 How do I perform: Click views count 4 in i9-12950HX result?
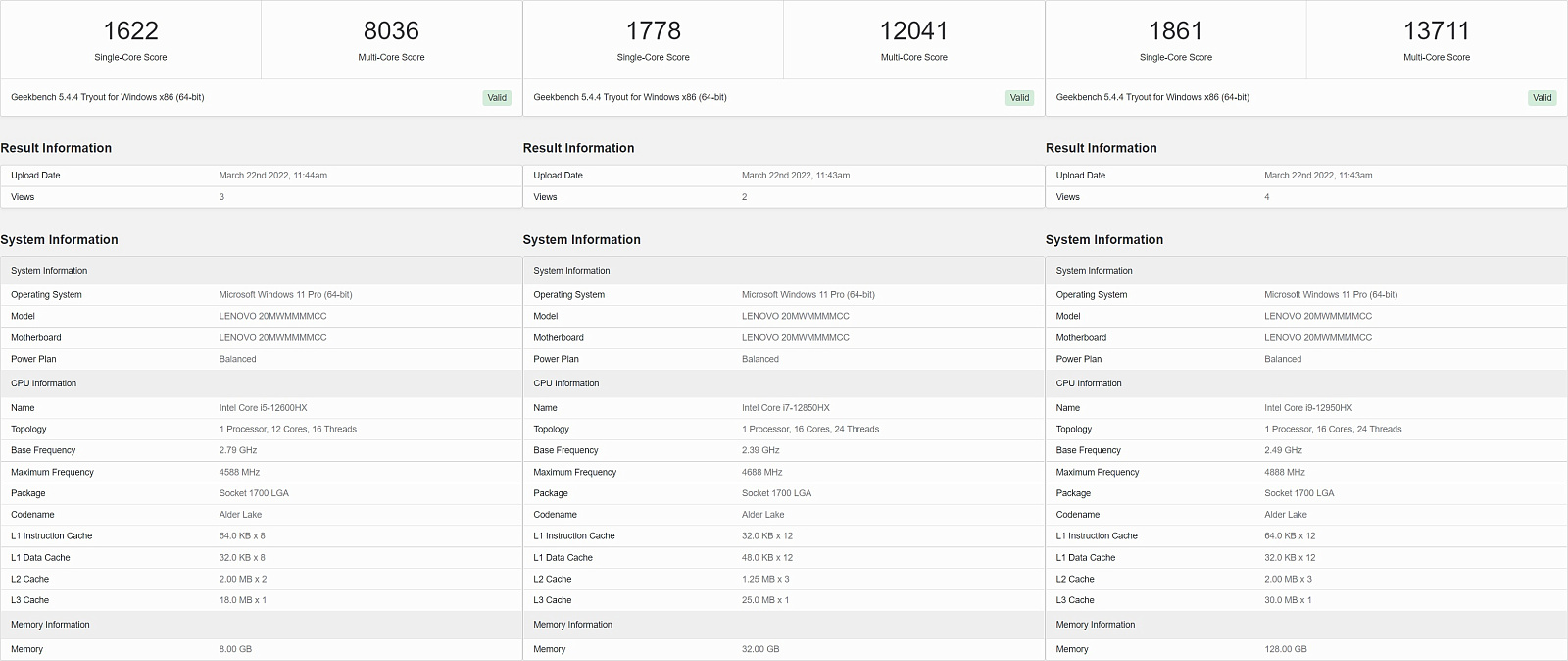[1266, 197]
